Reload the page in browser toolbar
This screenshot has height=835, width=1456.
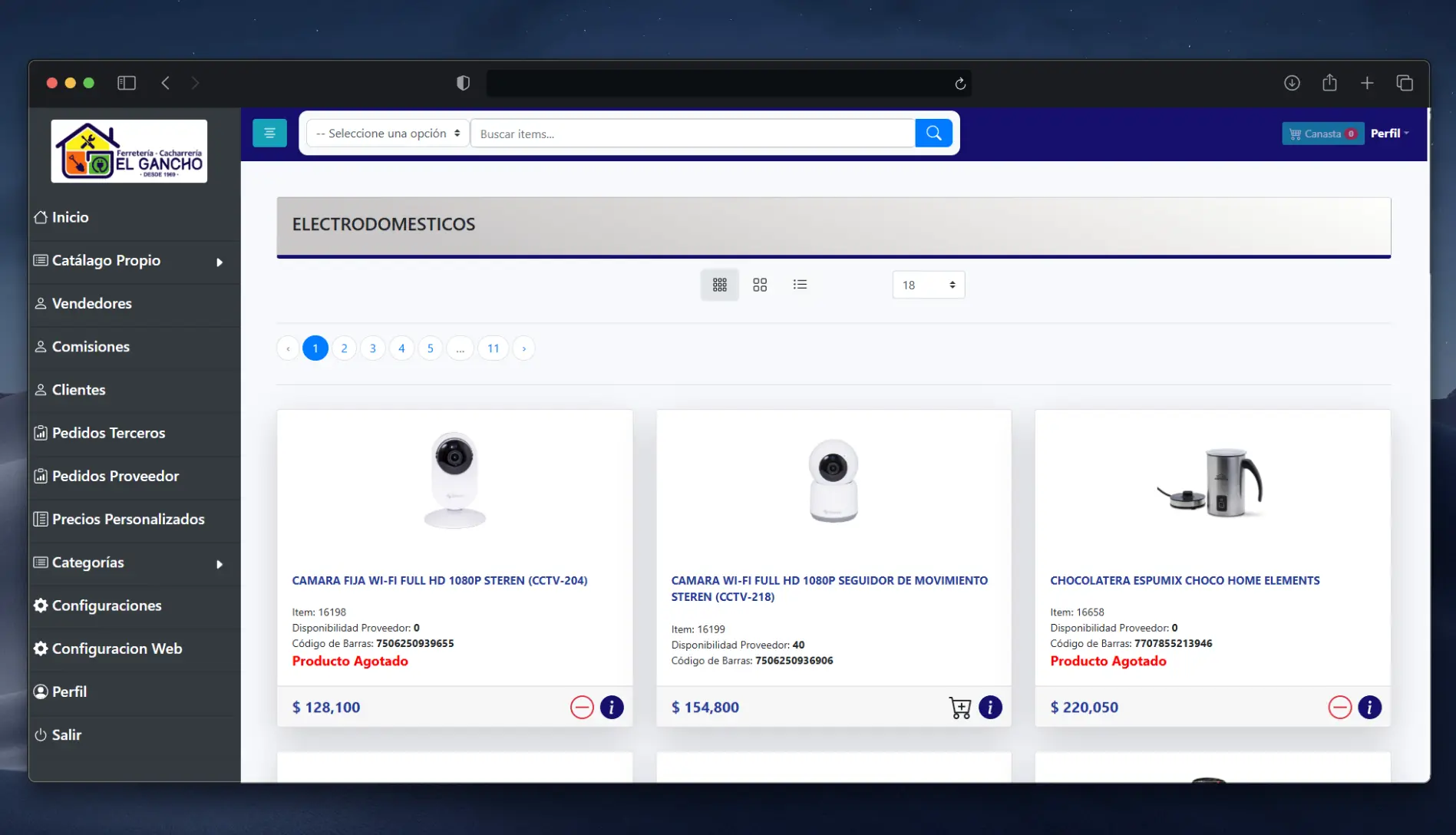click(960, 84)
